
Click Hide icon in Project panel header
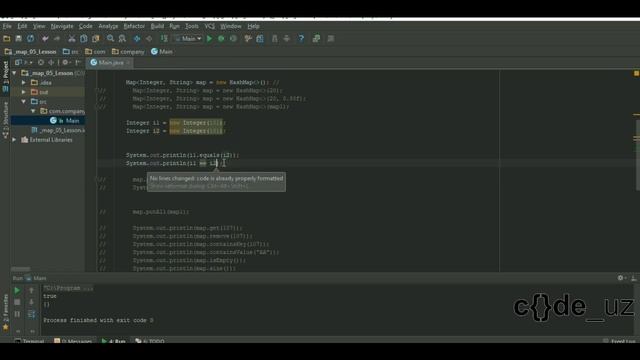[x=78, y=62]
